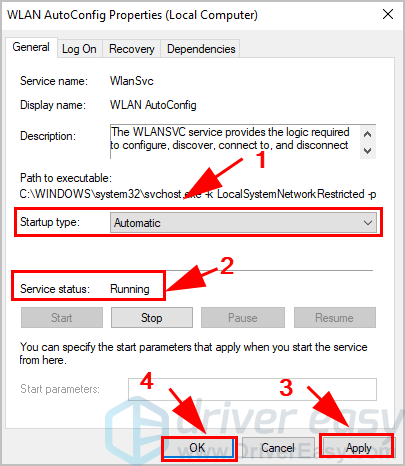Select the svchost executable path text
This screenshot has width=405, height=466.
[x=198, y=194]
